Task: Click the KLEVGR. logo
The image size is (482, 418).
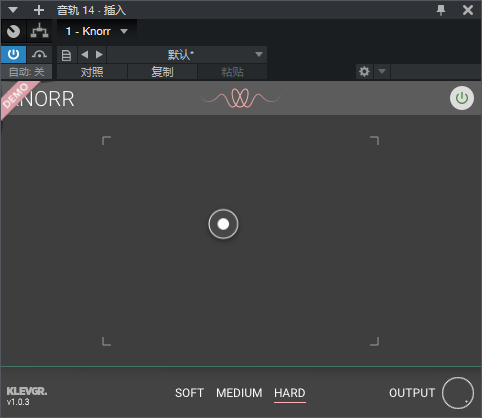Action: (x=27, y=391)
